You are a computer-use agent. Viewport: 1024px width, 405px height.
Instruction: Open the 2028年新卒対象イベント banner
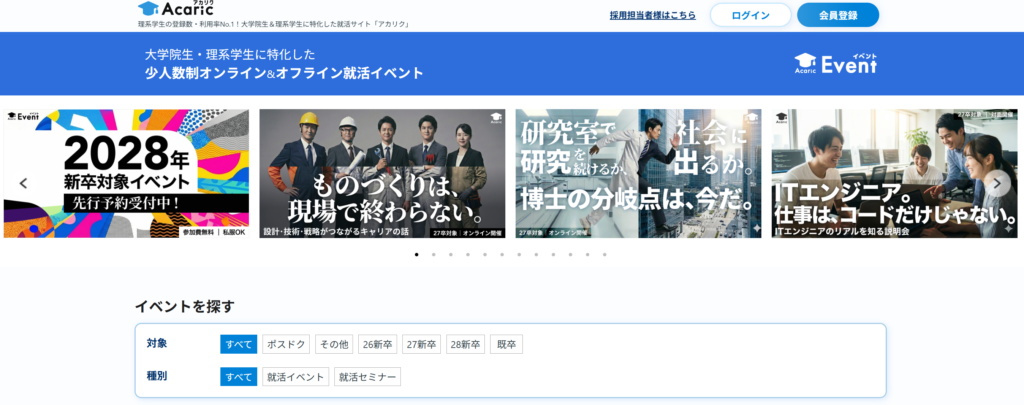click(x=126, y=173)
